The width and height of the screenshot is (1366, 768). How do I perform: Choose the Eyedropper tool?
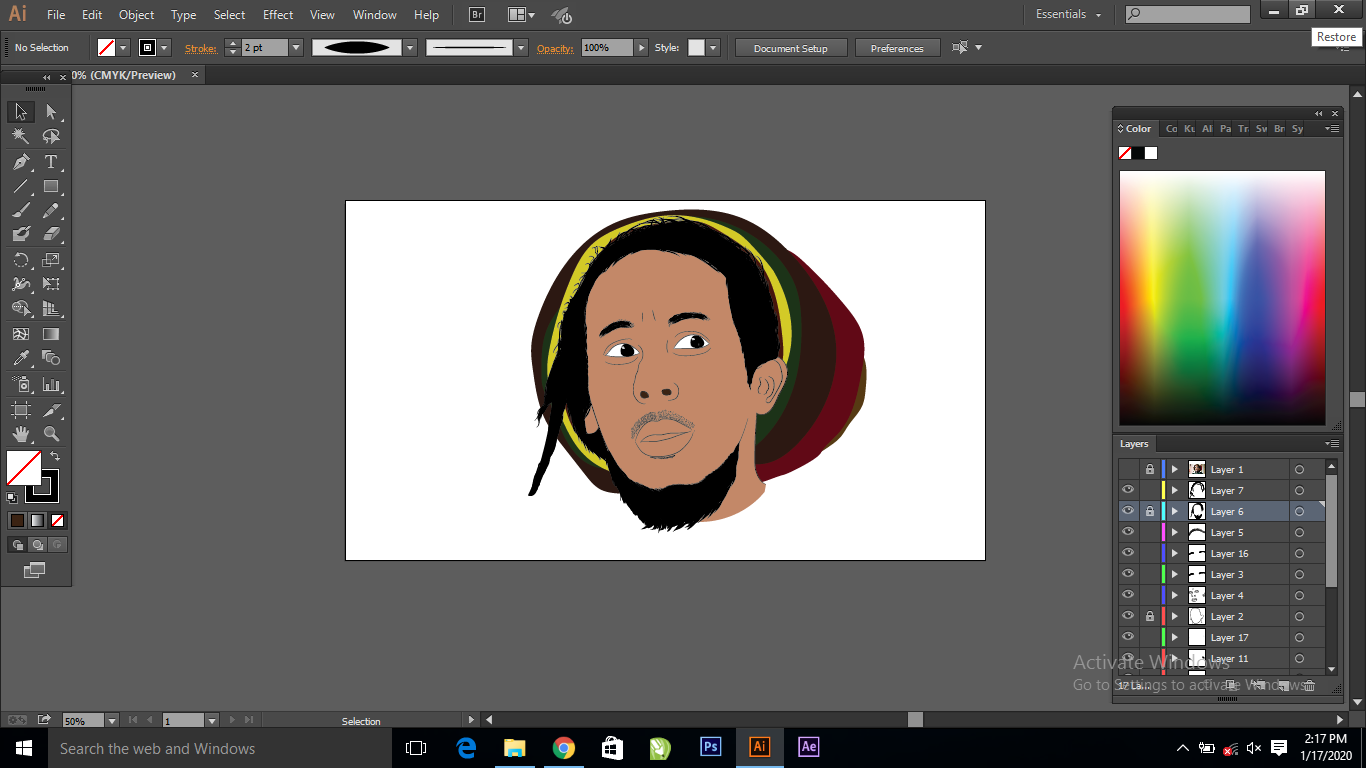pyautogui.click(x=21, y=359)
